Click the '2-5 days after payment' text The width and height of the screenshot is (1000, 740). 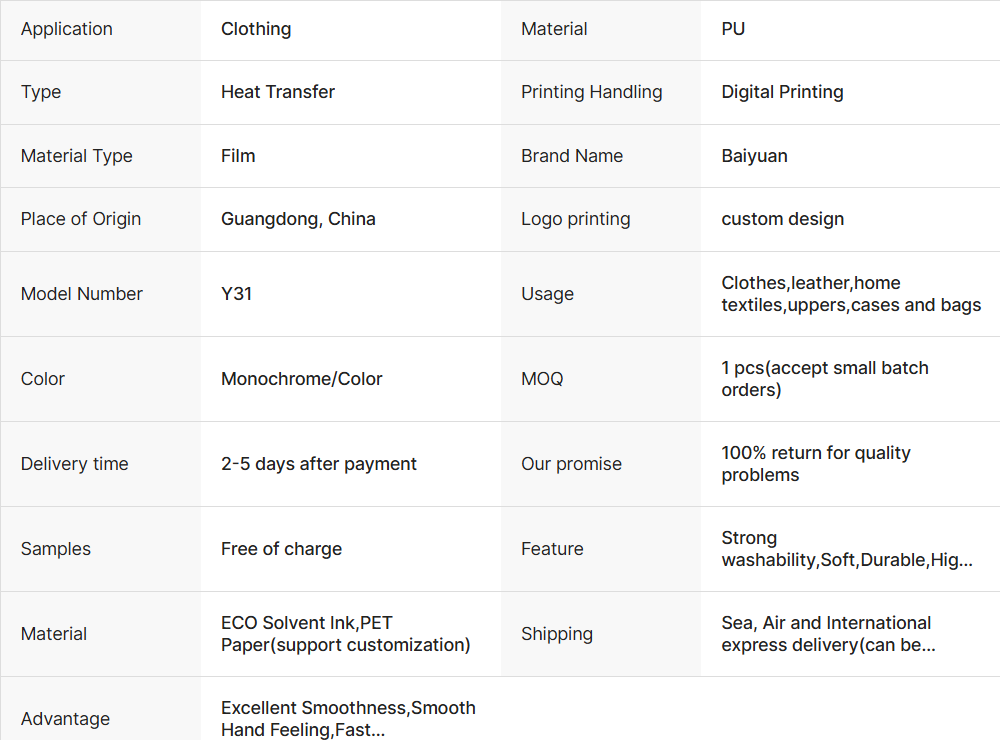click(x=318, y=464)
